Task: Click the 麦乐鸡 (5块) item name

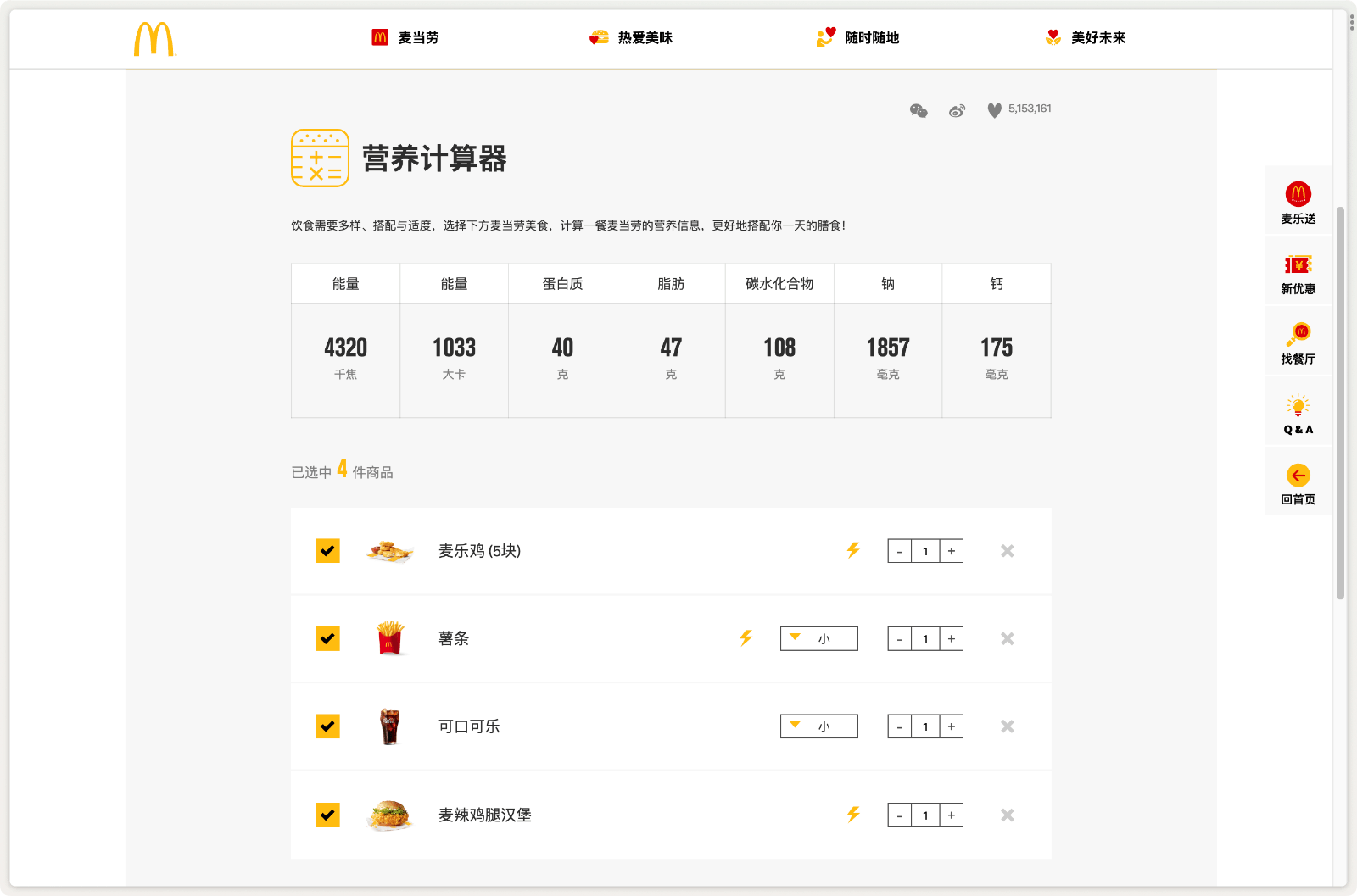Action: (x=479, y=551)
